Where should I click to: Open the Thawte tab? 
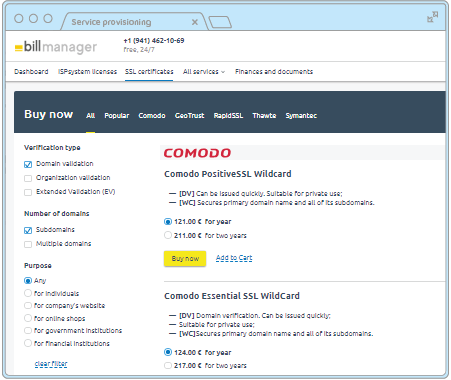264,116
